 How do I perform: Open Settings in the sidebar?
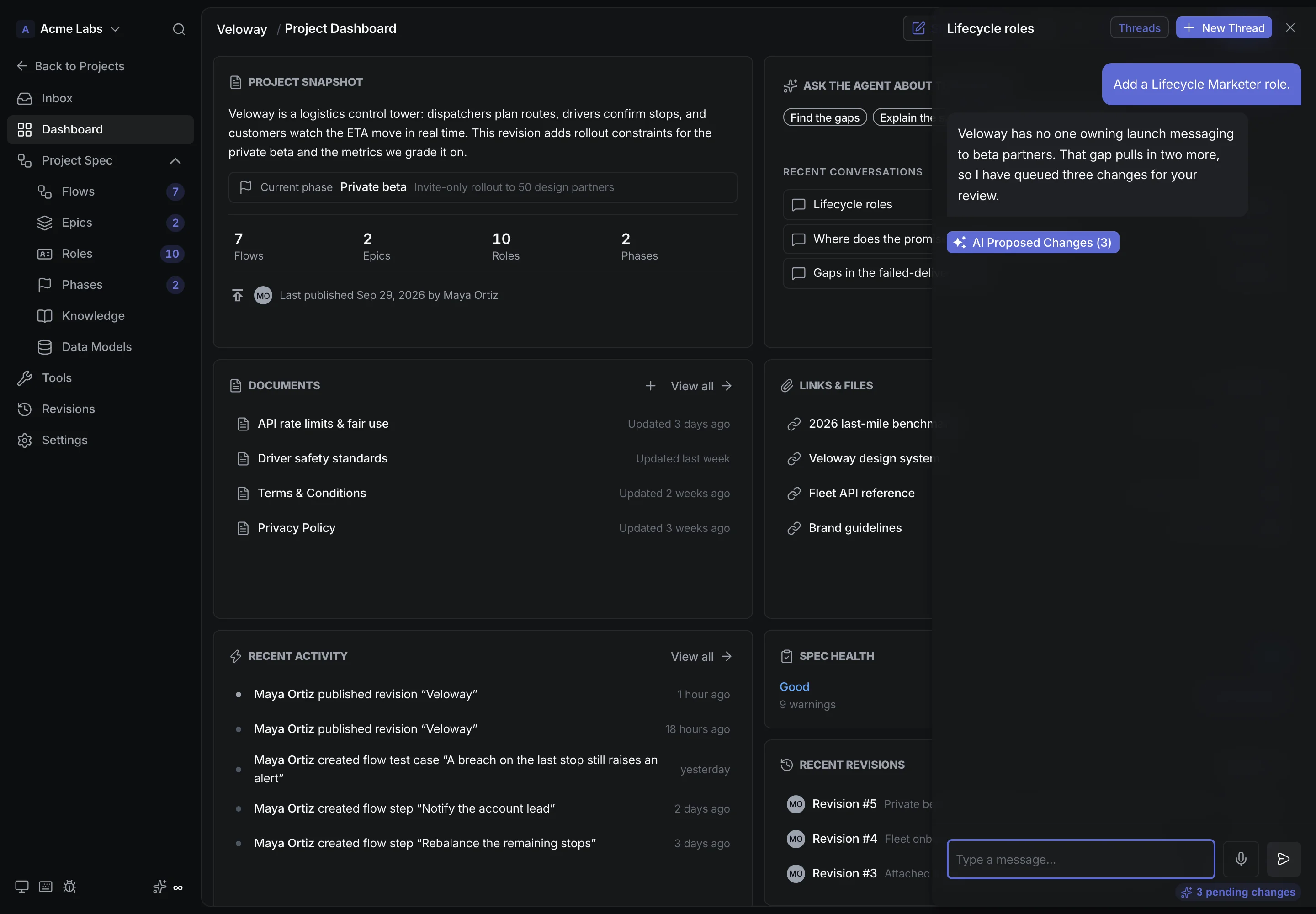[x=100, y=440]
